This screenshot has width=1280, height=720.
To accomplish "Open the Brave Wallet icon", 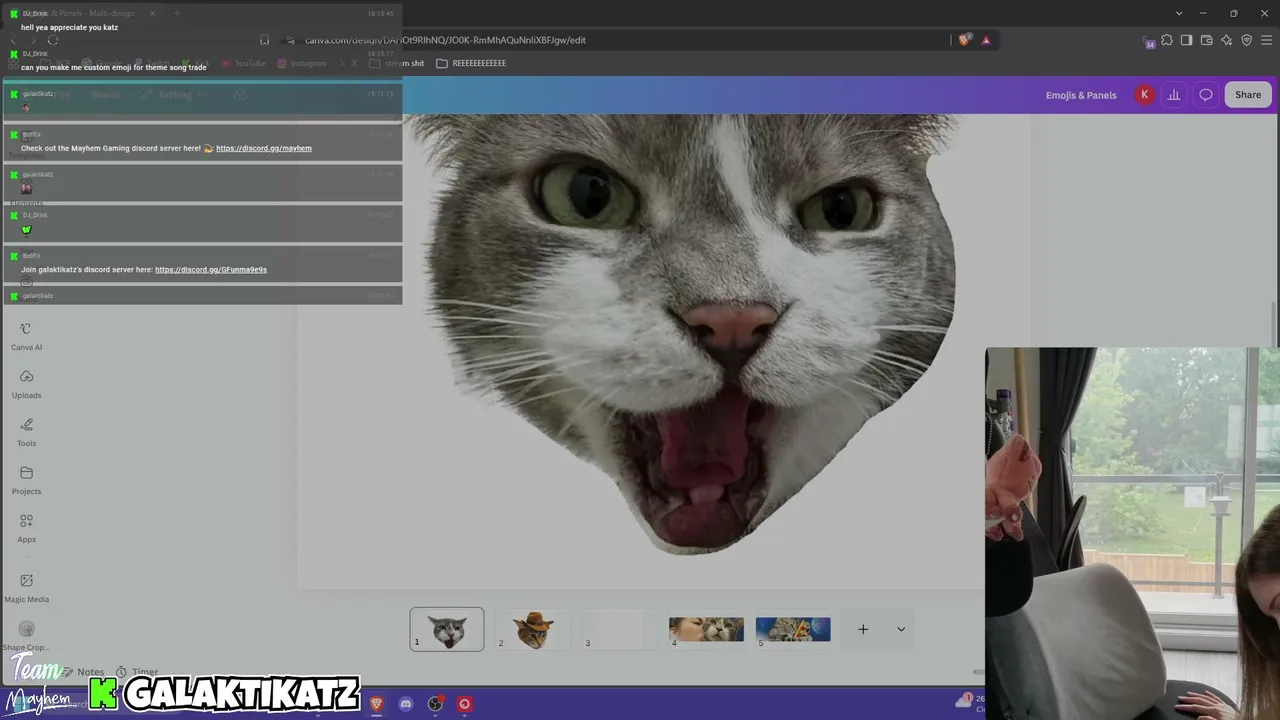I will click(1206, 40).
